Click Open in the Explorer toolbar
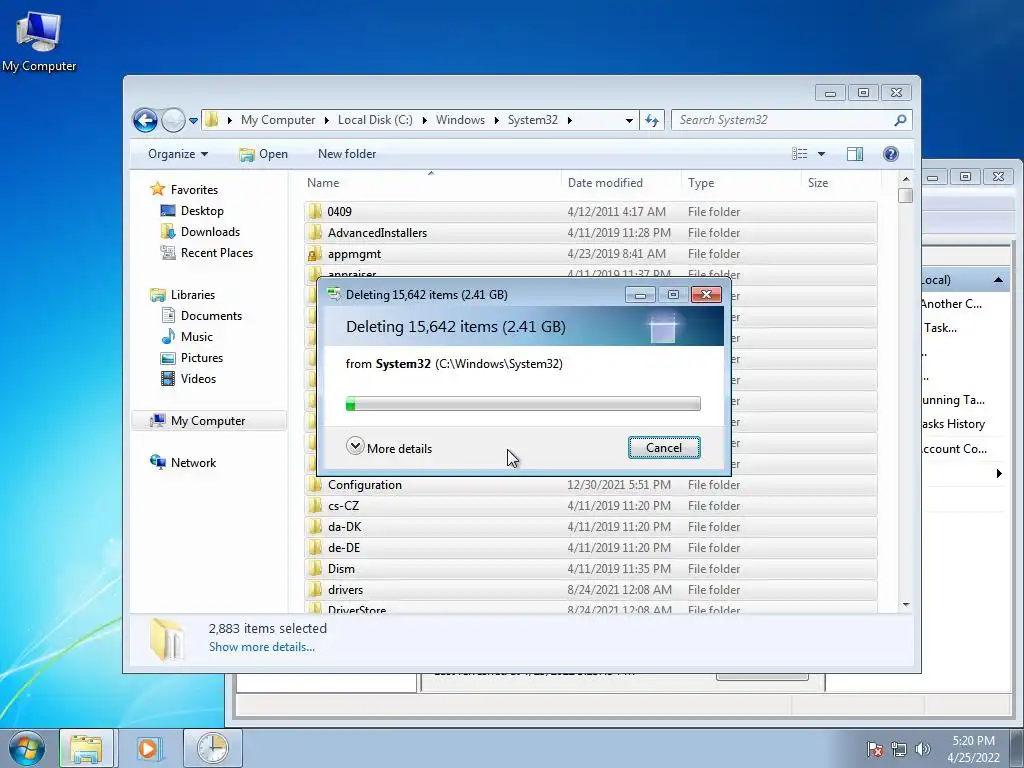Image resolution: width=1024 pixels, height=768 pixels. coord(264,154)
